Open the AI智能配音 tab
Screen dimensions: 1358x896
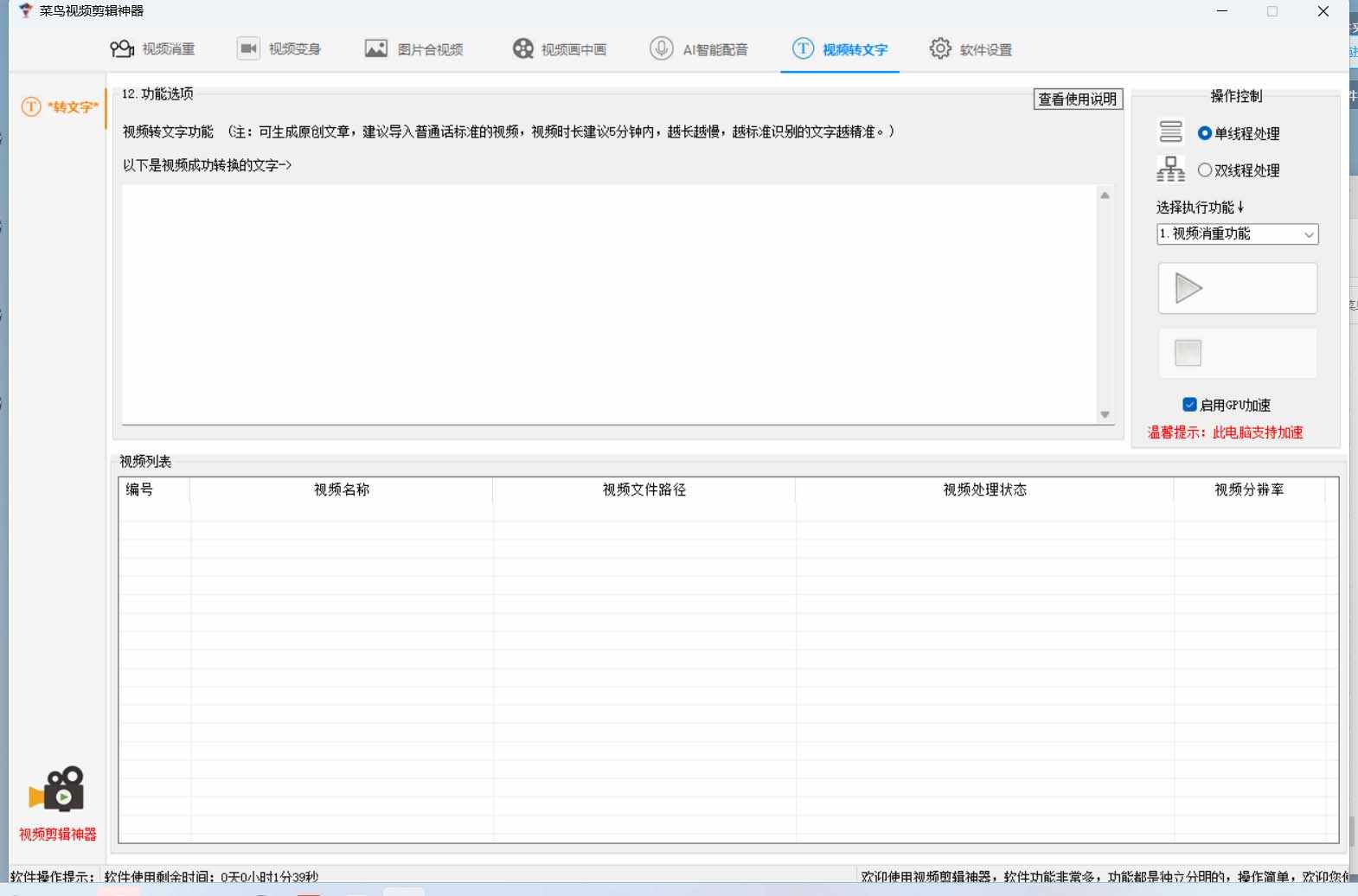(699, 49)
